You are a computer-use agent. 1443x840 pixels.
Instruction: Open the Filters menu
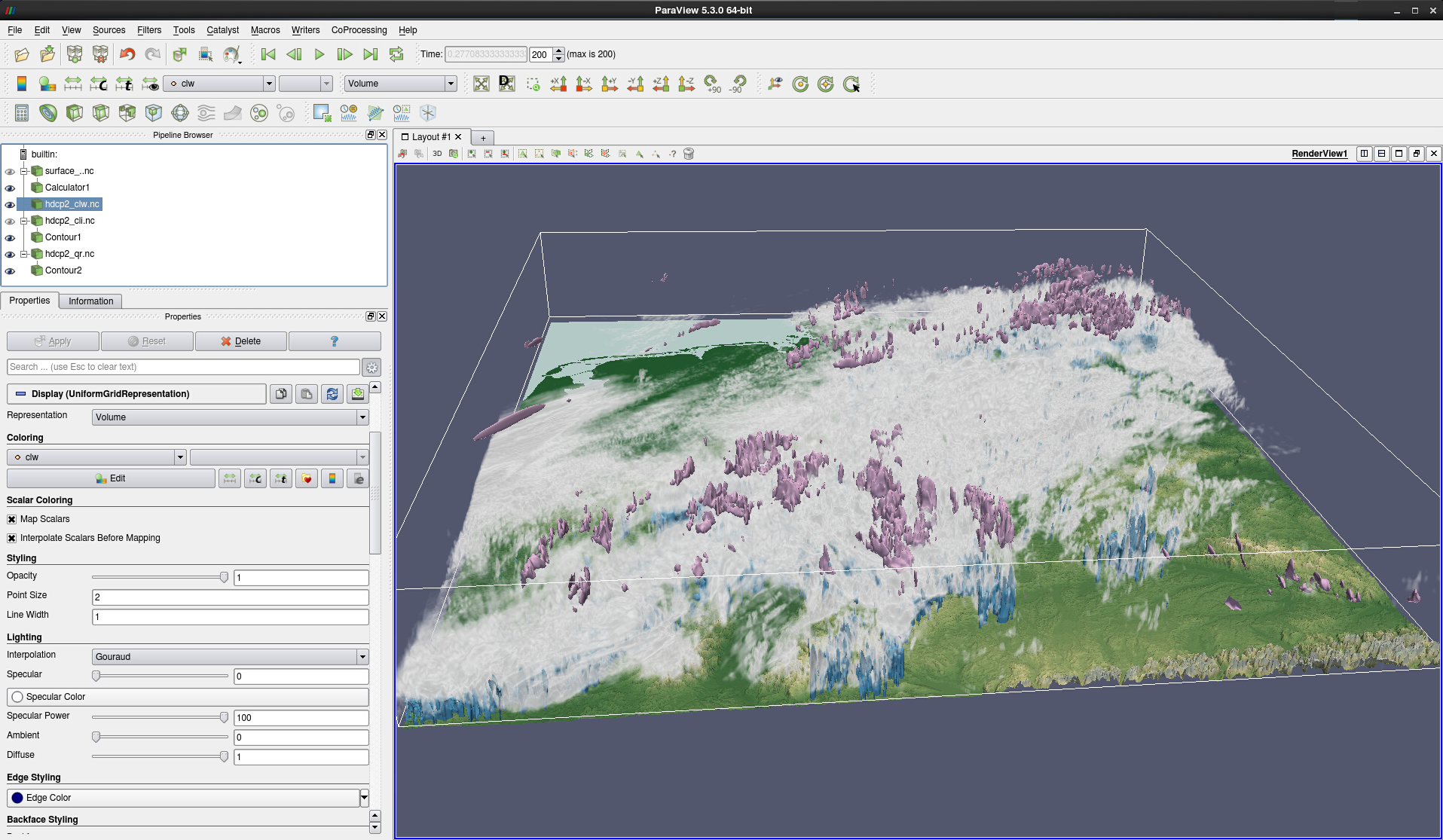149,30
